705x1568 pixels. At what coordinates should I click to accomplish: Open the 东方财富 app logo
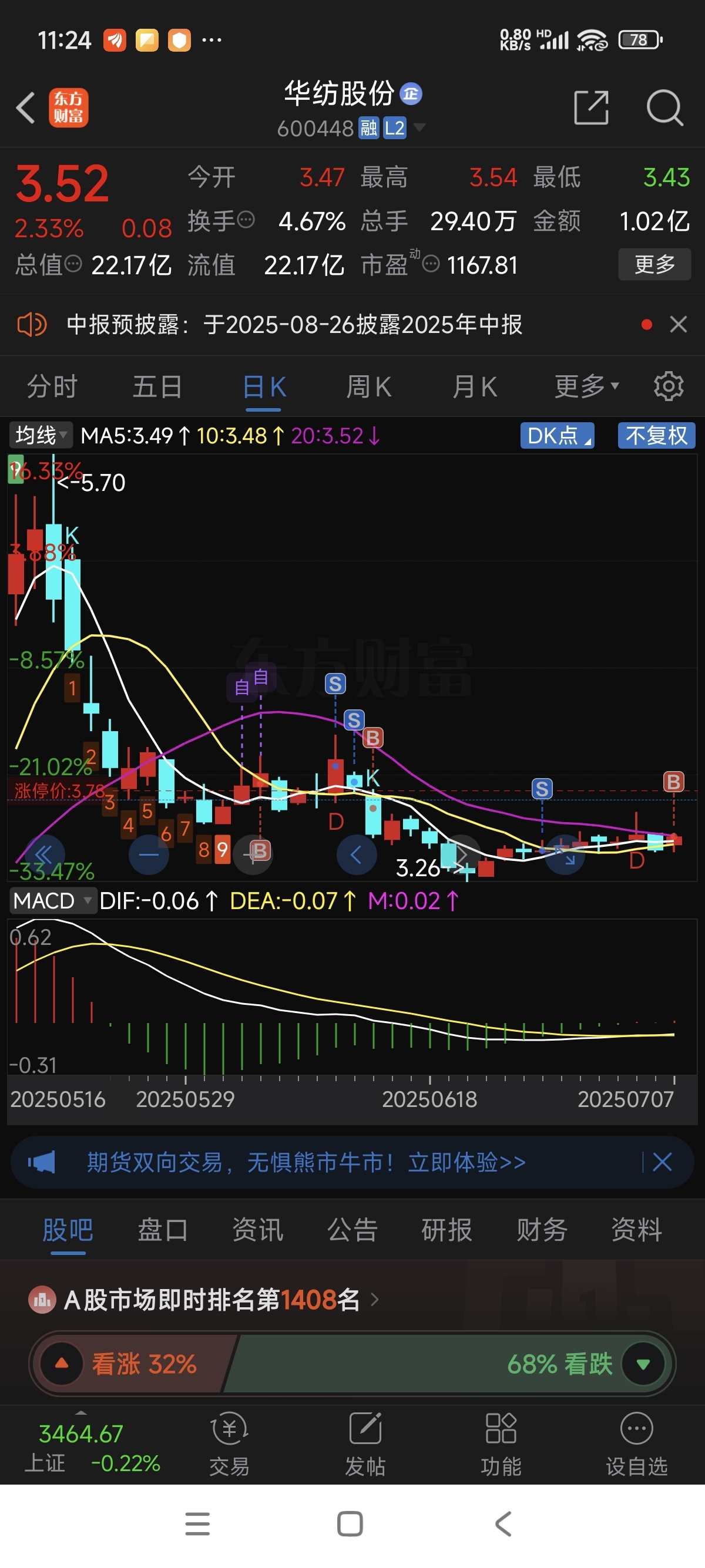pyautogui.click(x=68, y=107)
